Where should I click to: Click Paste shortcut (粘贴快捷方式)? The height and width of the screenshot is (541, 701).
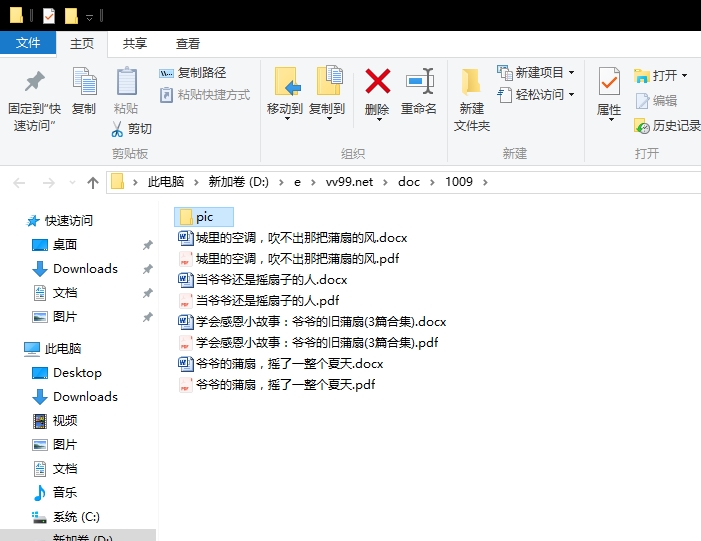(205, 95)
